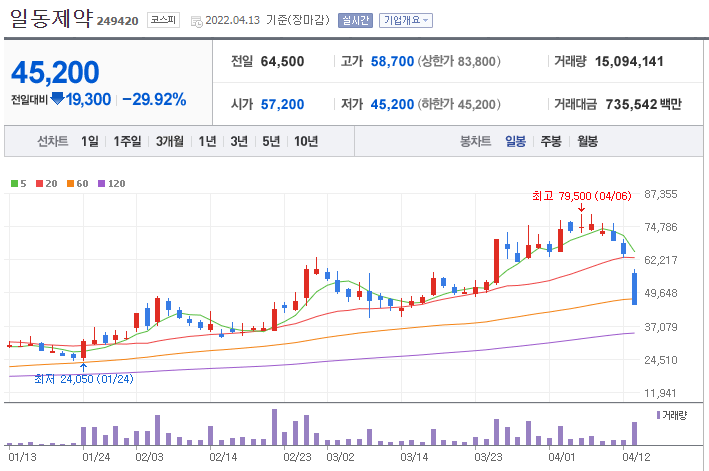Click the 거래대금 value 735,542
Image resolution: width=709 pixels, height=471 pixels.
631,104
